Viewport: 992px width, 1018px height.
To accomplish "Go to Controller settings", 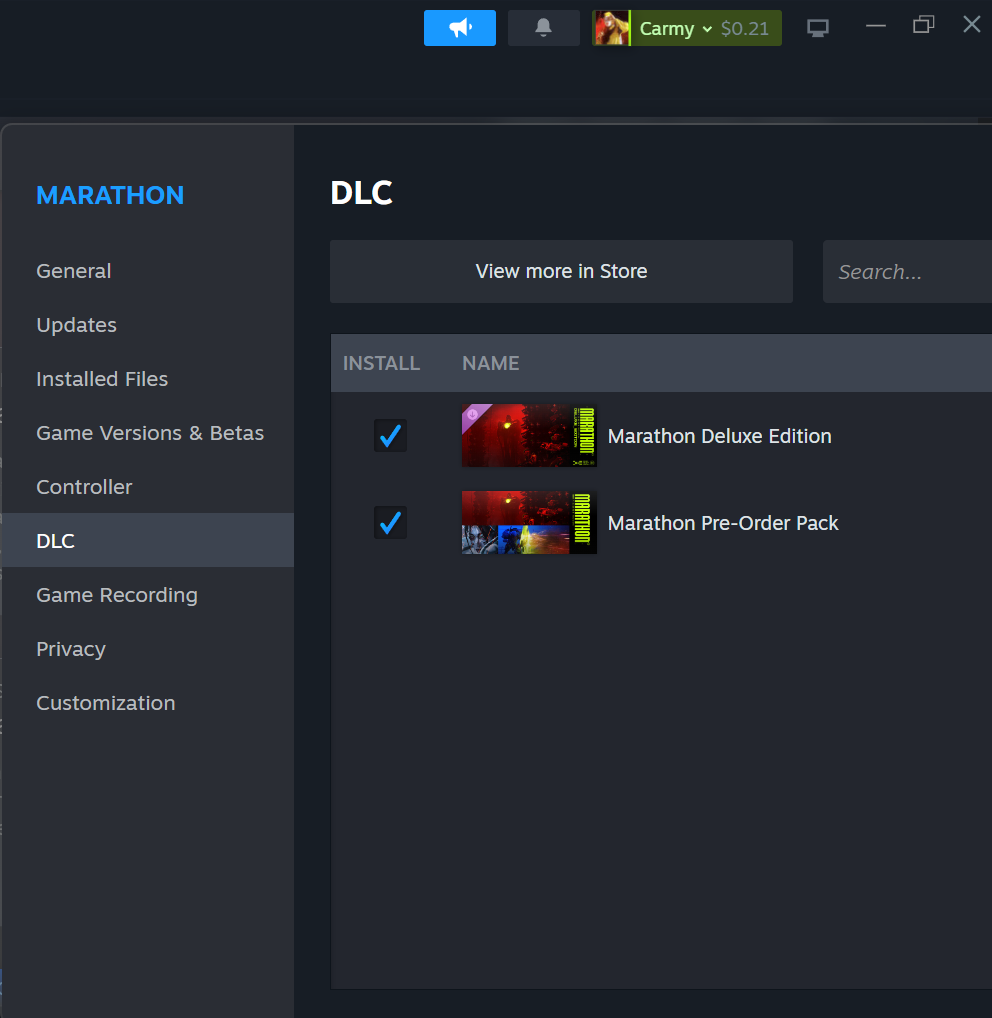I will (84, 487).
